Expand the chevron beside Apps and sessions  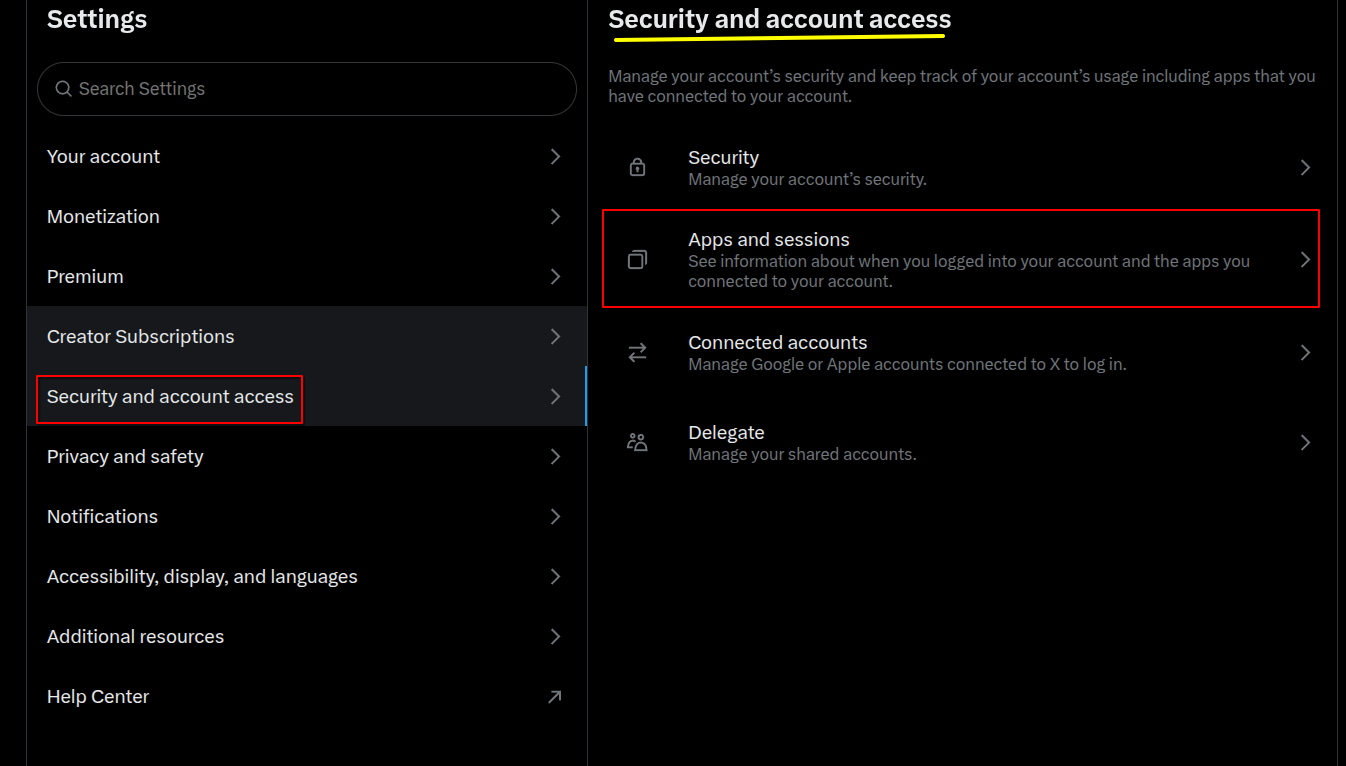point(1305,258)
